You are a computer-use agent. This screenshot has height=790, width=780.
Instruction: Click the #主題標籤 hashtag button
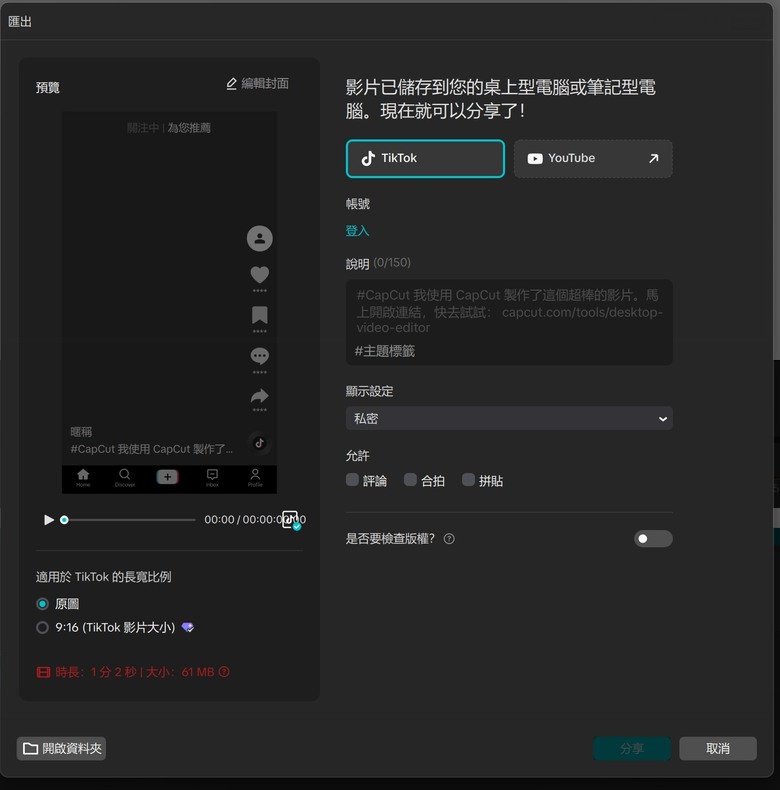[385, 351]
